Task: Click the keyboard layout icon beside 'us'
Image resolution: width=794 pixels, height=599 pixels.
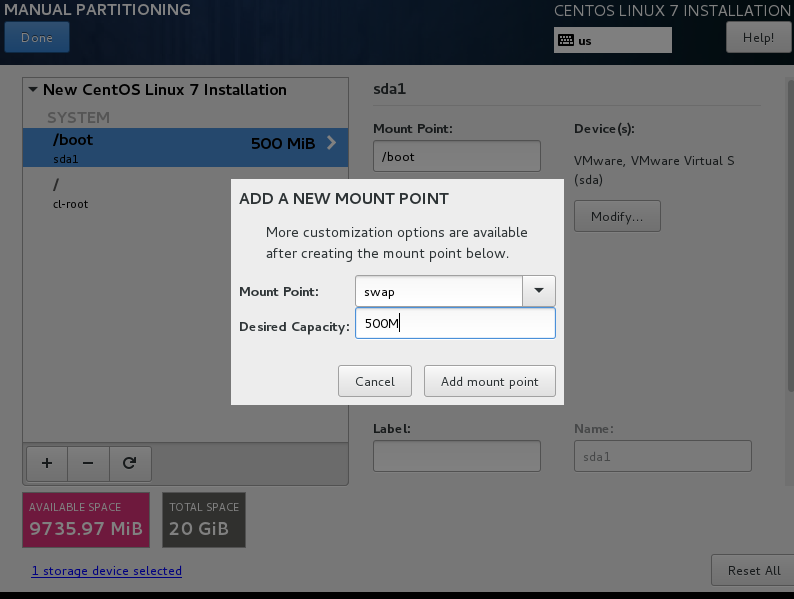Action: (566, 41)
